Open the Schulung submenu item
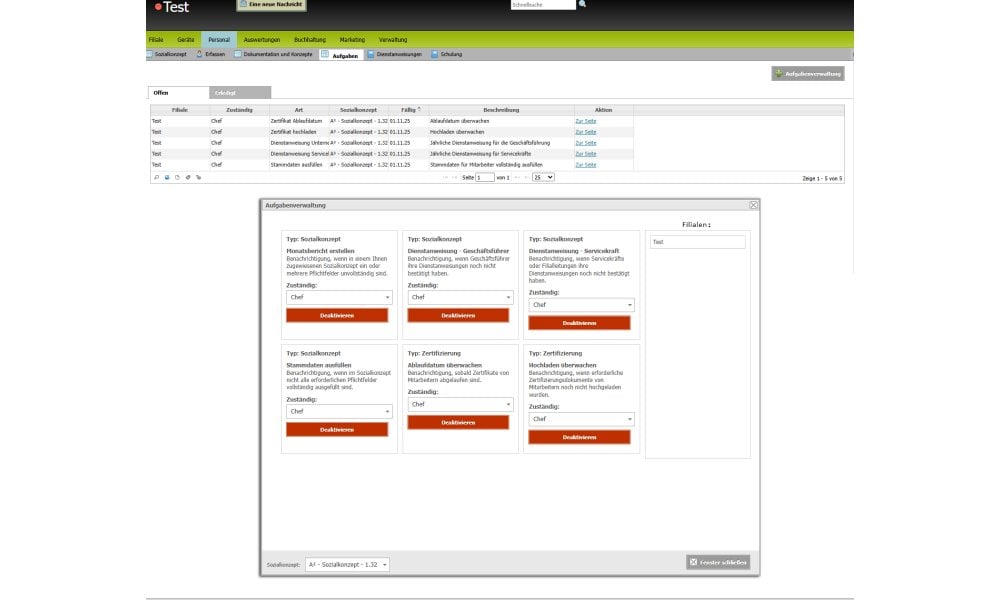The image size is (1000, 600). [x=446, y=54]
